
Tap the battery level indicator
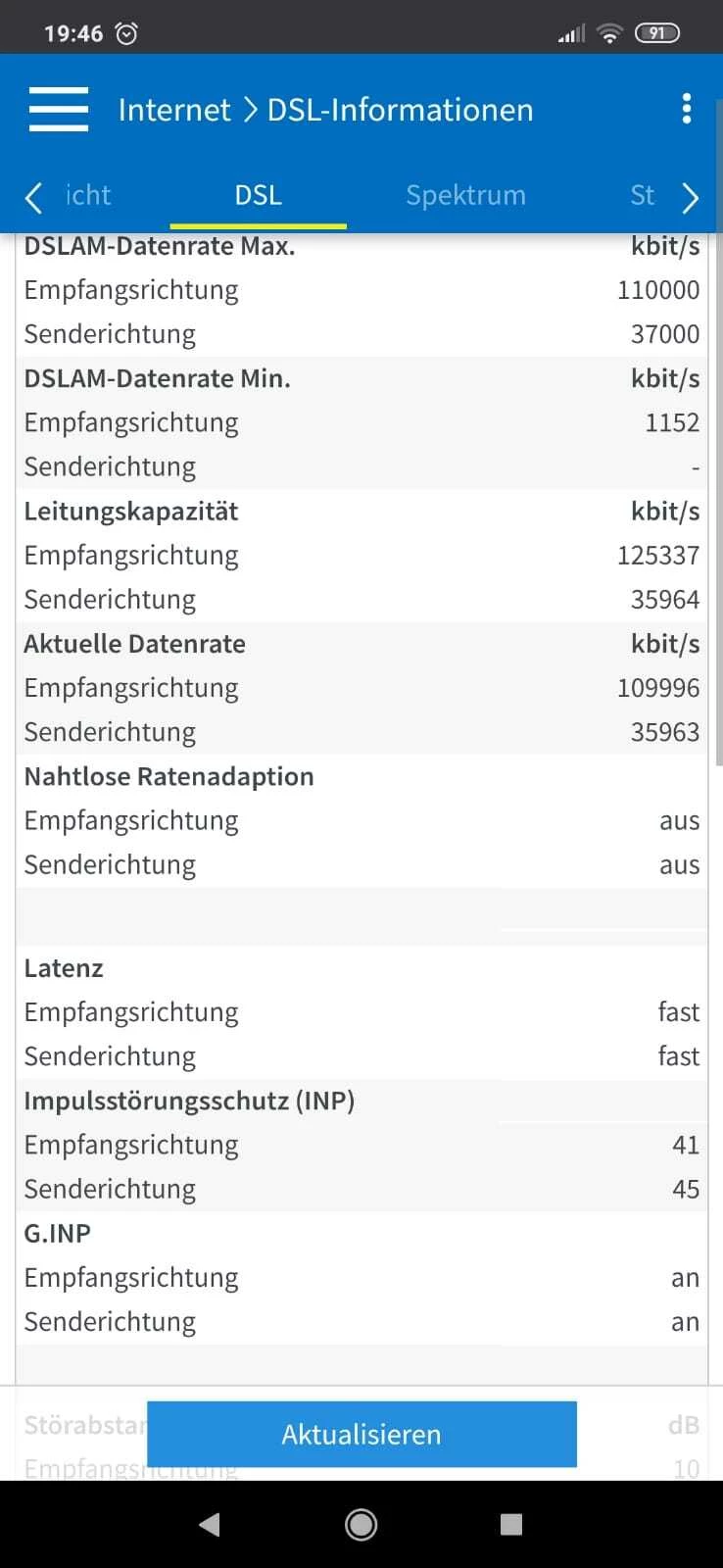point(656,34)
